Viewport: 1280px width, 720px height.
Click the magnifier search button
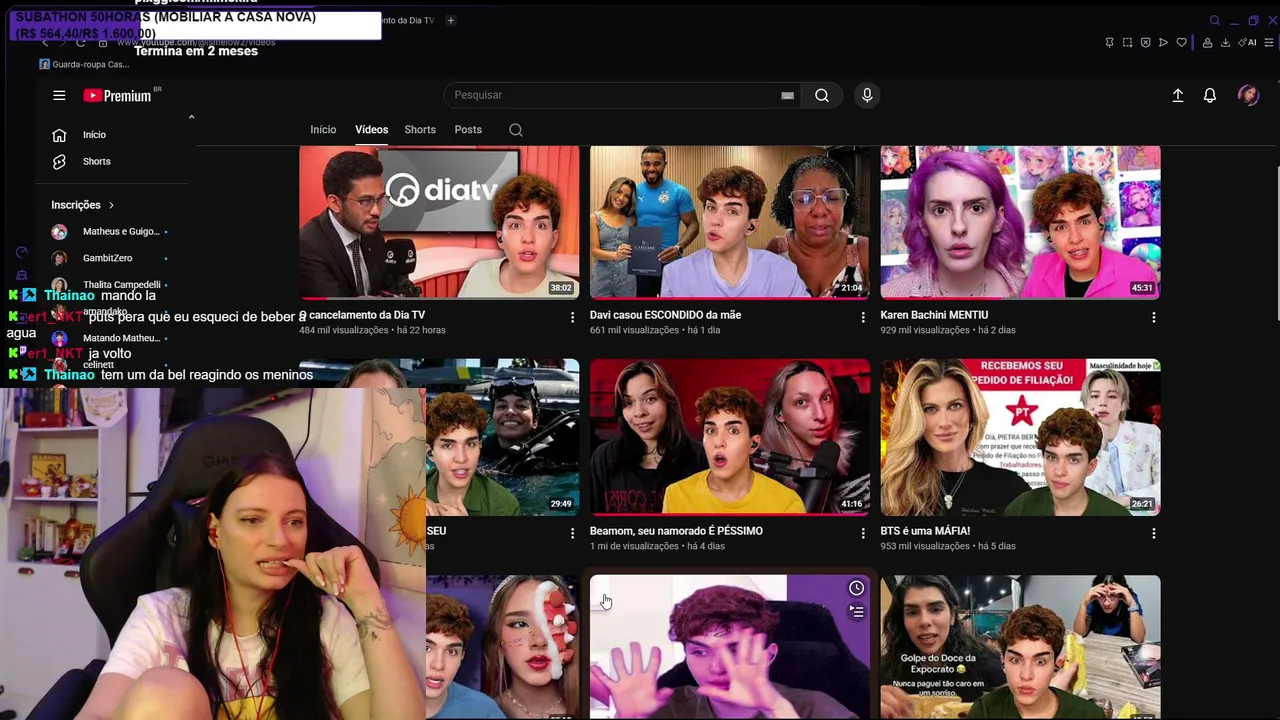point(822,95)
